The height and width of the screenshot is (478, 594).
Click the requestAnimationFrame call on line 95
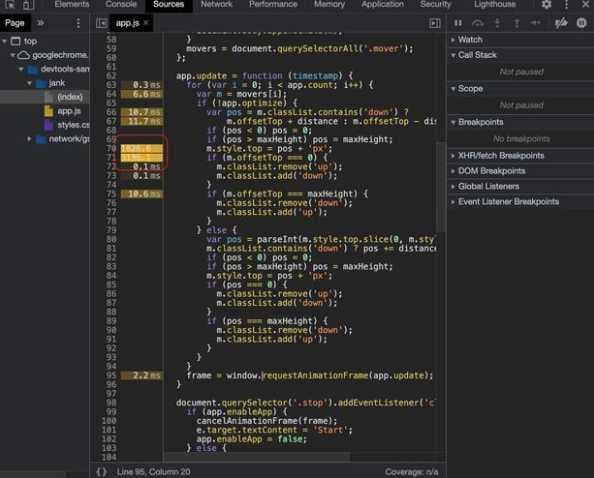(315, 375)
